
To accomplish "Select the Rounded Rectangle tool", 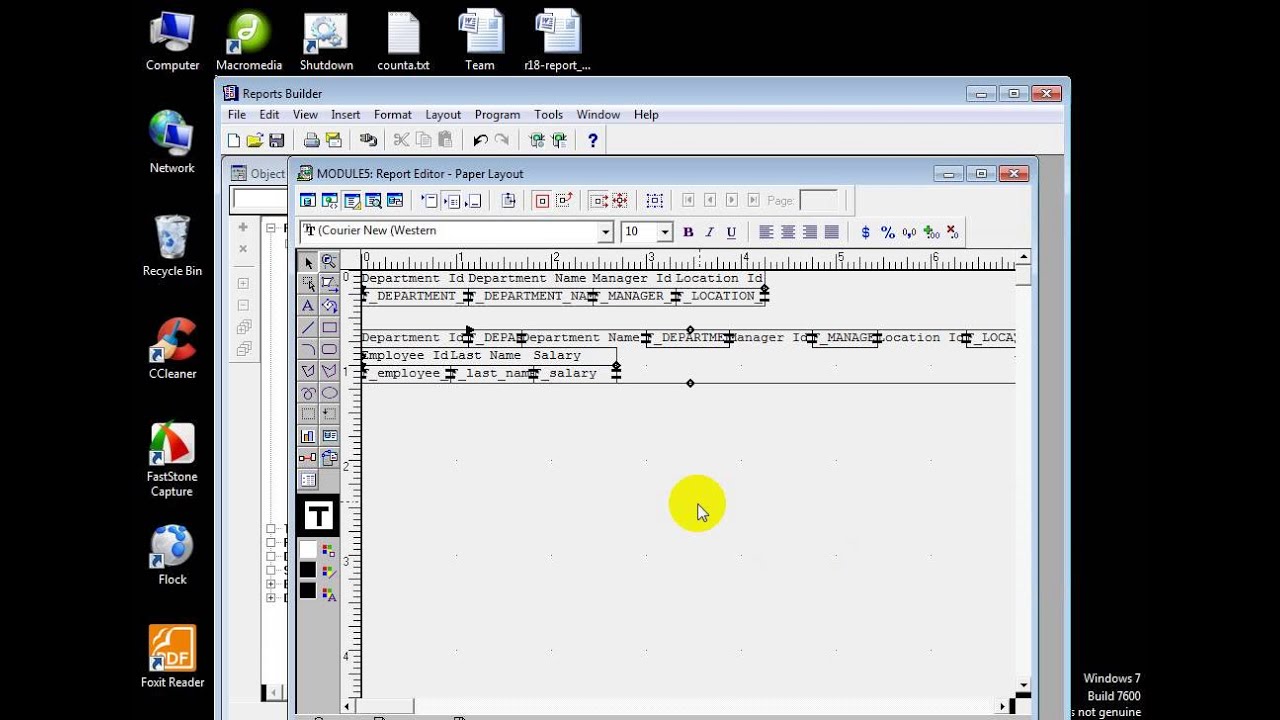I will pyautogui.click(x=329, y=349).
